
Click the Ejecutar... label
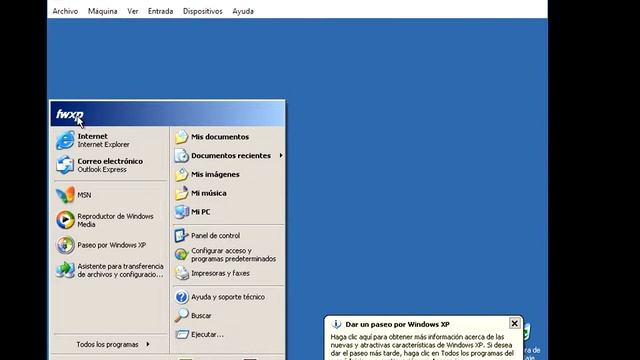pos(207,334)
